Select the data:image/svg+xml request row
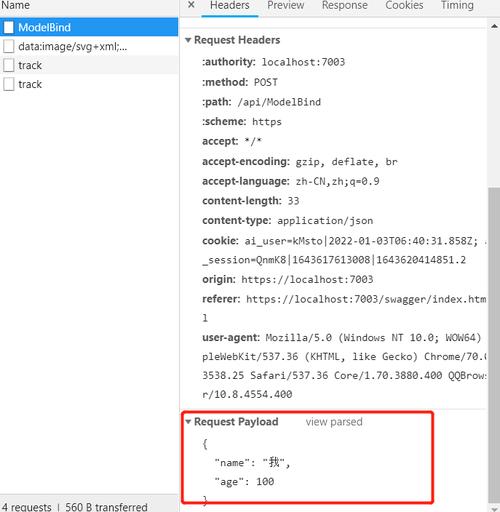This screenshot has width=500, height=512. pyautogui.click(x=89, y=46)
